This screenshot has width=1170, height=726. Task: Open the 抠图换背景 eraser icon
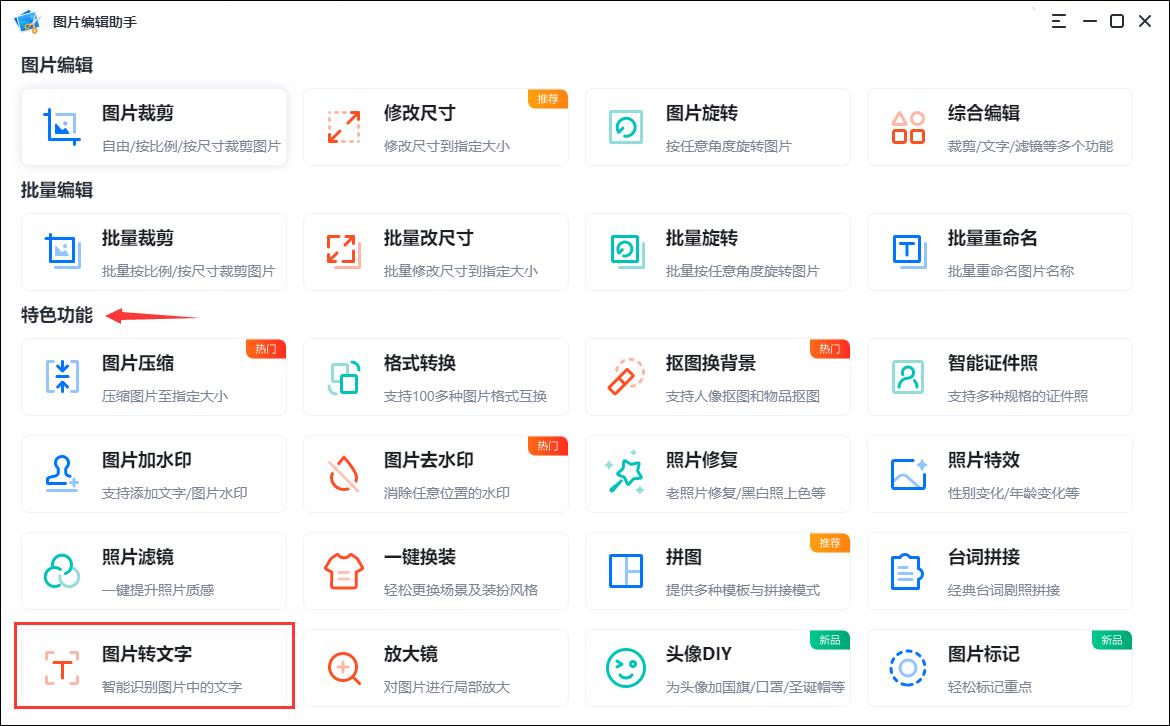626,376
